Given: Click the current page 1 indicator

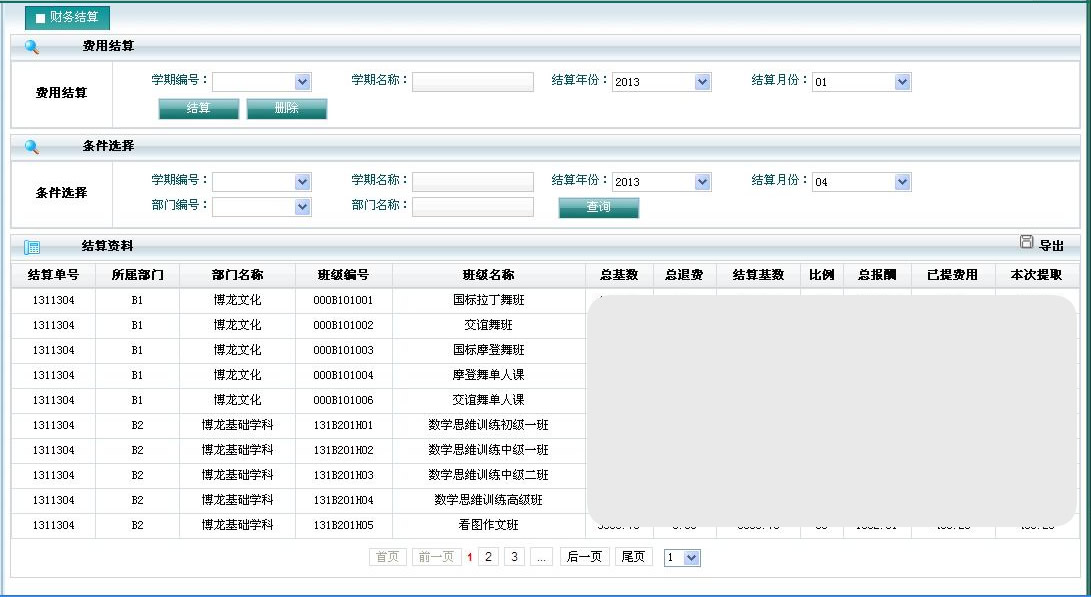Looking at the screenshot, I should point(470,557).
